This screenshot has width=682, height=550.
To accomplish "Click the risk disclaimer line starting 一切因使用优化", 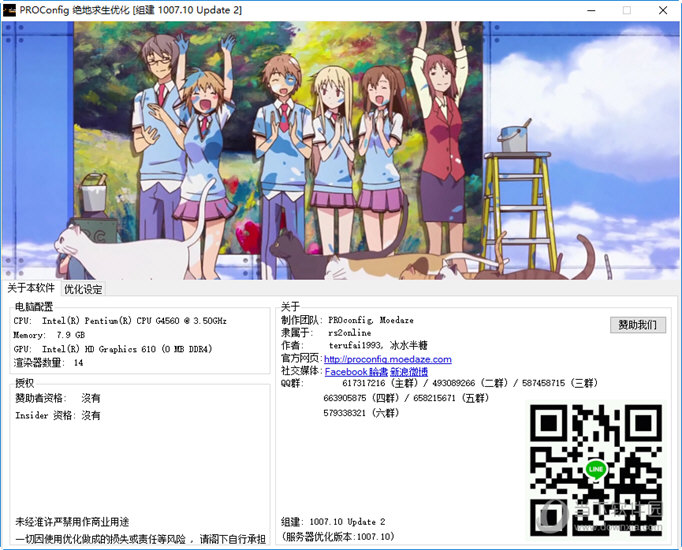I will click(x=140, y=539).
